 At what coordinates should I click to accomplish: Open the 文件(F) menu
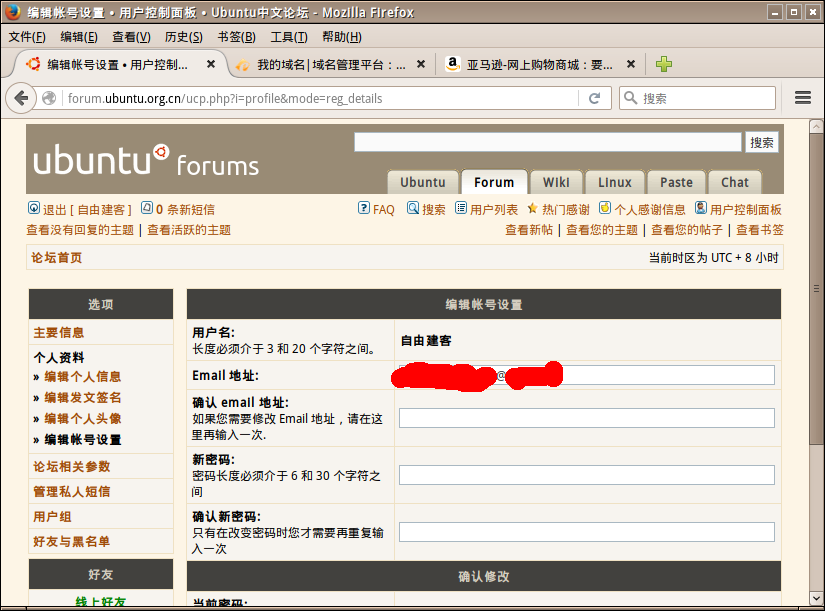tap(27, 37)
